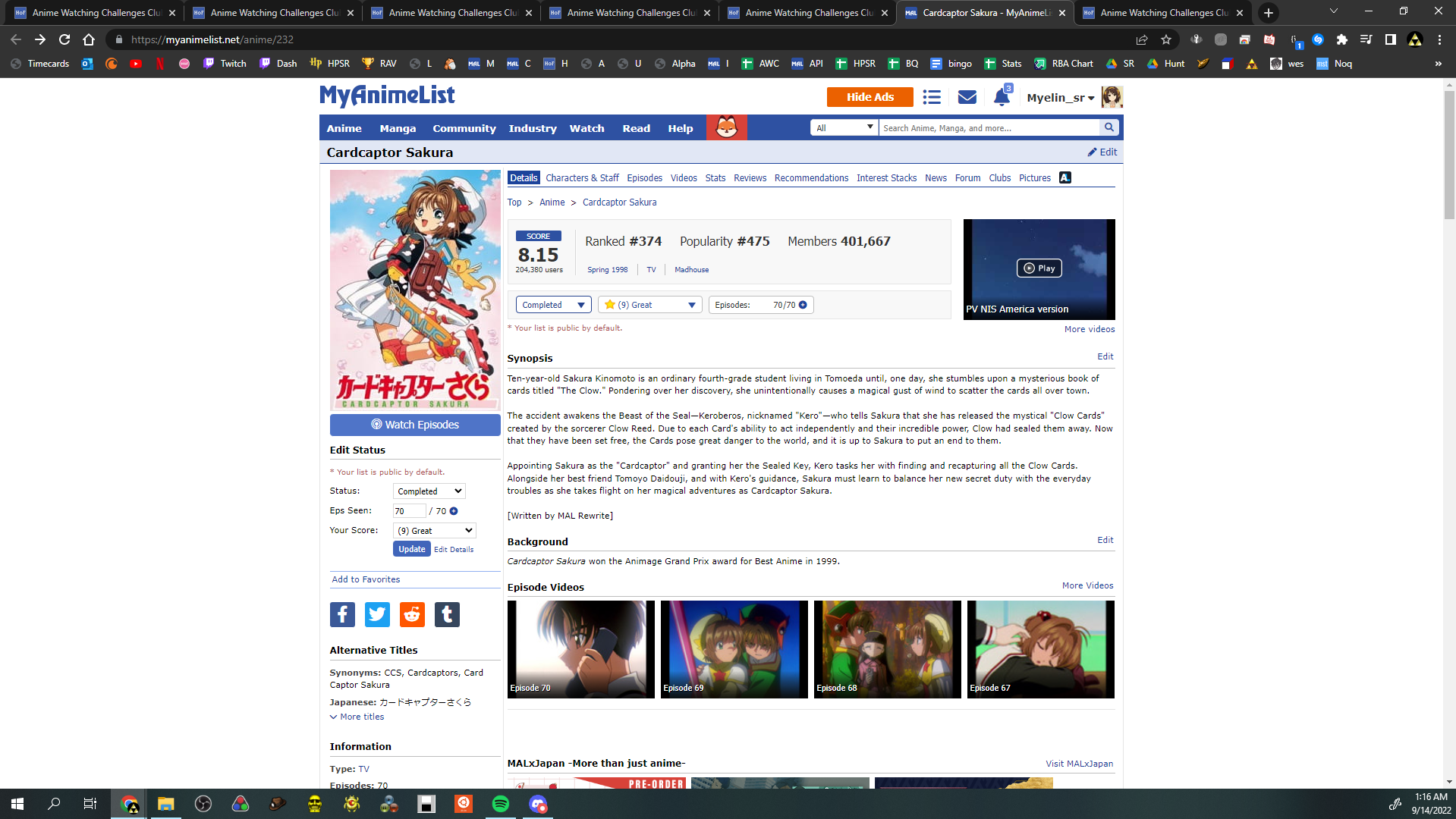Viewport: 1456px width, 819px height.
Task: Open the Episode 70 video thumbnail
Action: click(x=580, y=649)
